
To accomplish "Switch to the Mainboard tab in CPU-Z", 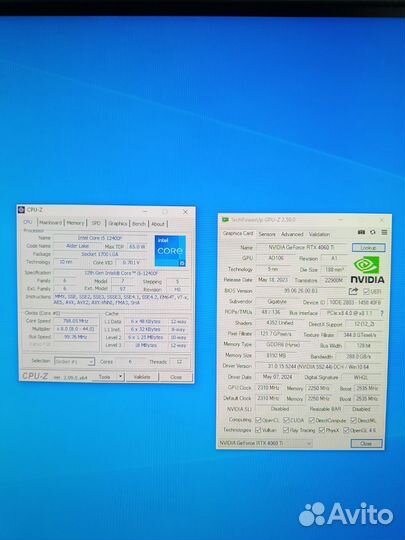I will coord(51,223).
